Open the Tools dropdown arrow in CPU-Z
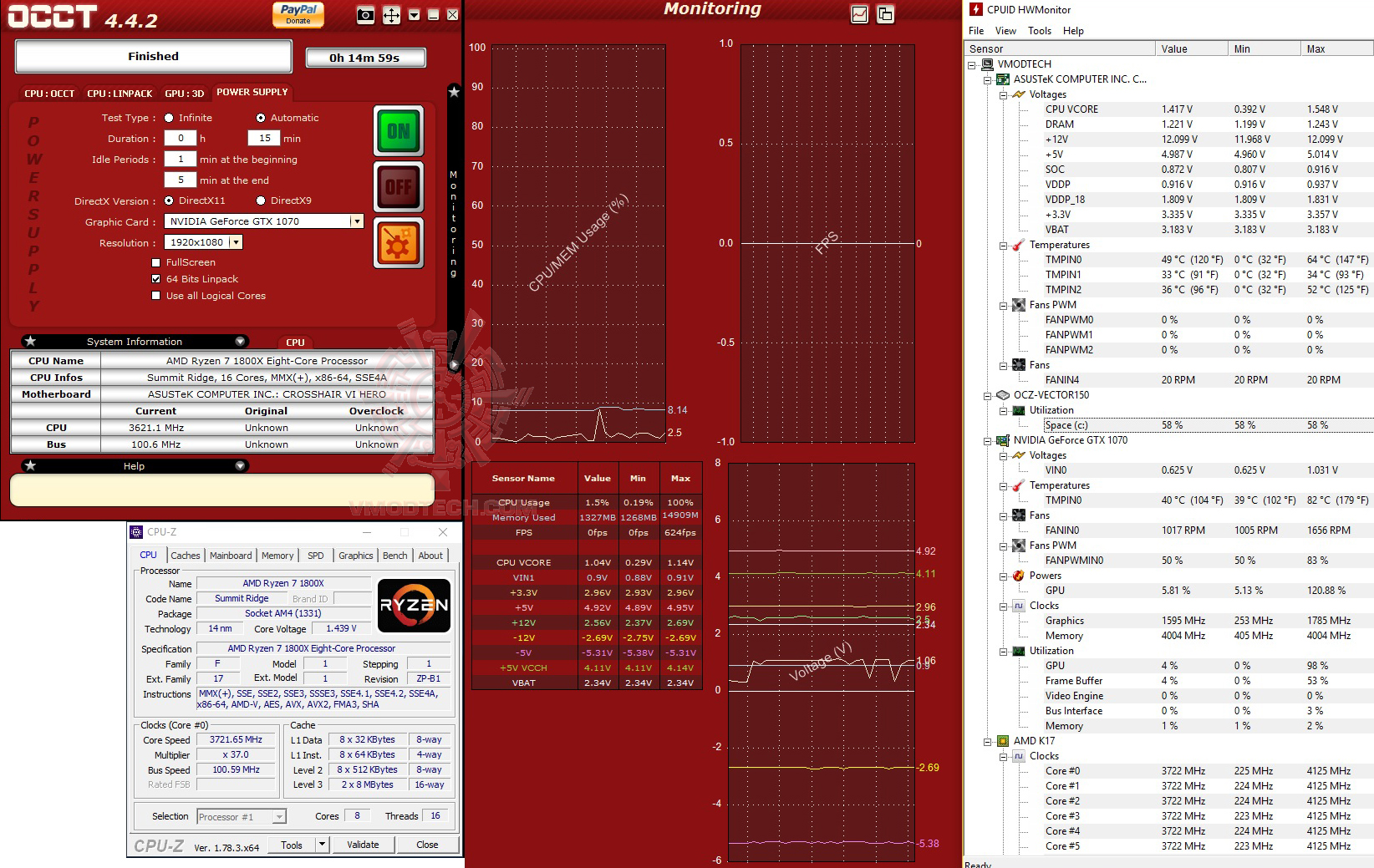Viewport: 1374px width, 868px height. click(322, 845)
